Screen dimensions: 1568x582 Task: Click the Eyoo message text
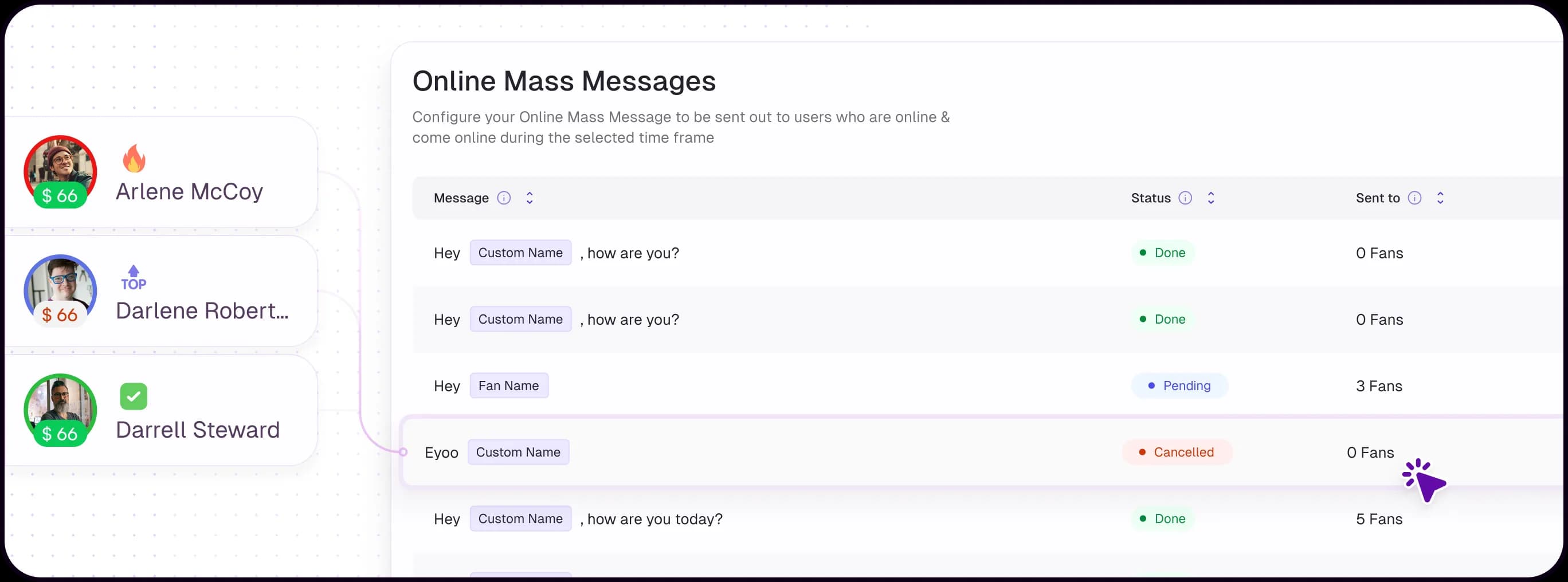441,453
